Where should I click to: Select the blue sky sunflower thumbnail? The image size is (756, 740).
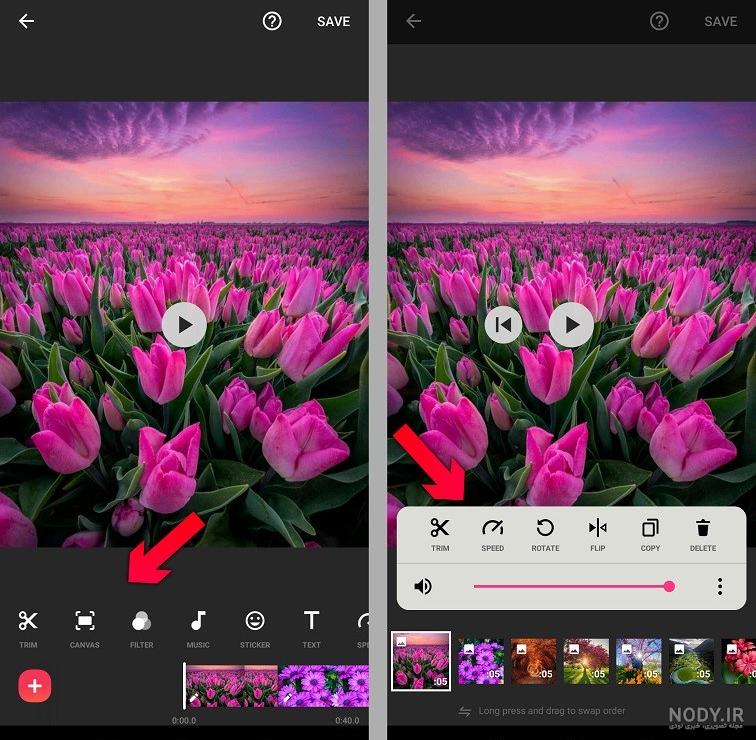(639, 661)
